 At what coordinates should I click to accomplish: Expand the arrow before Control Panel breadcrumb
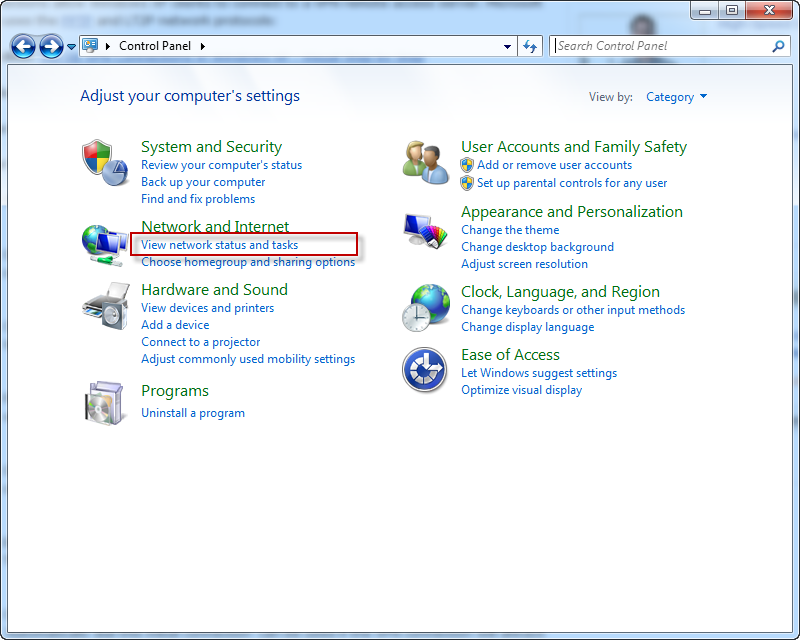click(108, 46)
